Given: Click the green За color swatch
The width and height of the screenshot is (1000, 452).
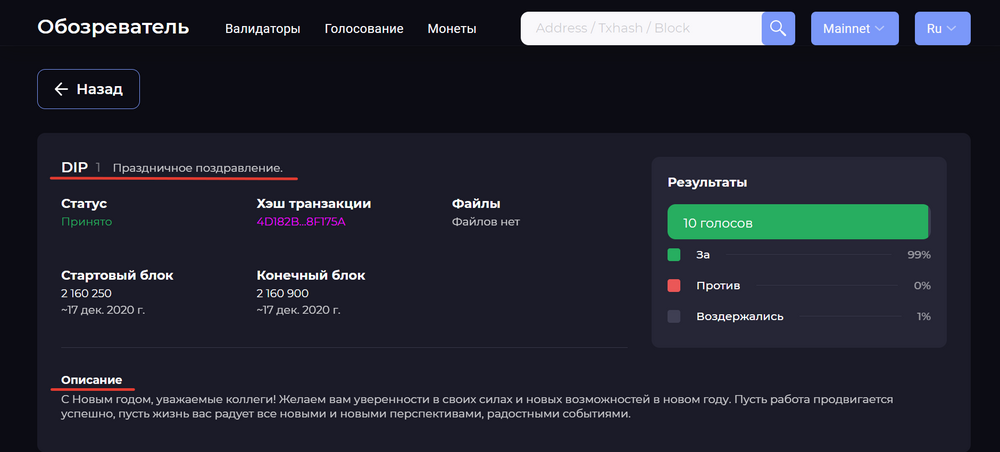Looking at the screenshot, I should coord(674,255).
